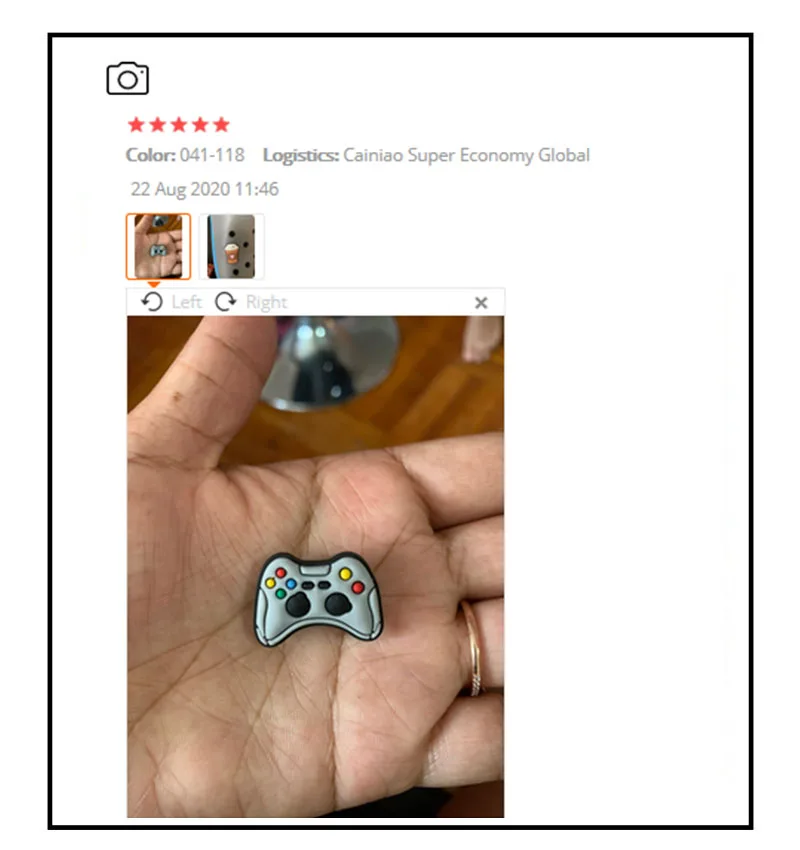Click the orange pointer below selected thumbnail

tap(154, 284)
